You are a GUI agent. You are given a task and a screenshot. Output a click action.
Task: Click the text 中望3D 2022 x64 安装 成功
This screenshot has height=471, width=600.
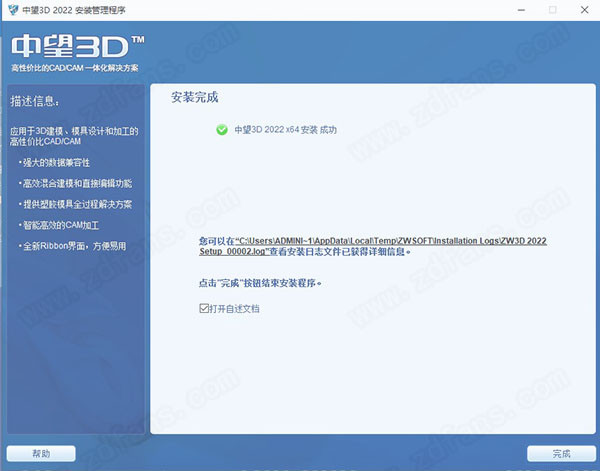[285, 130]
